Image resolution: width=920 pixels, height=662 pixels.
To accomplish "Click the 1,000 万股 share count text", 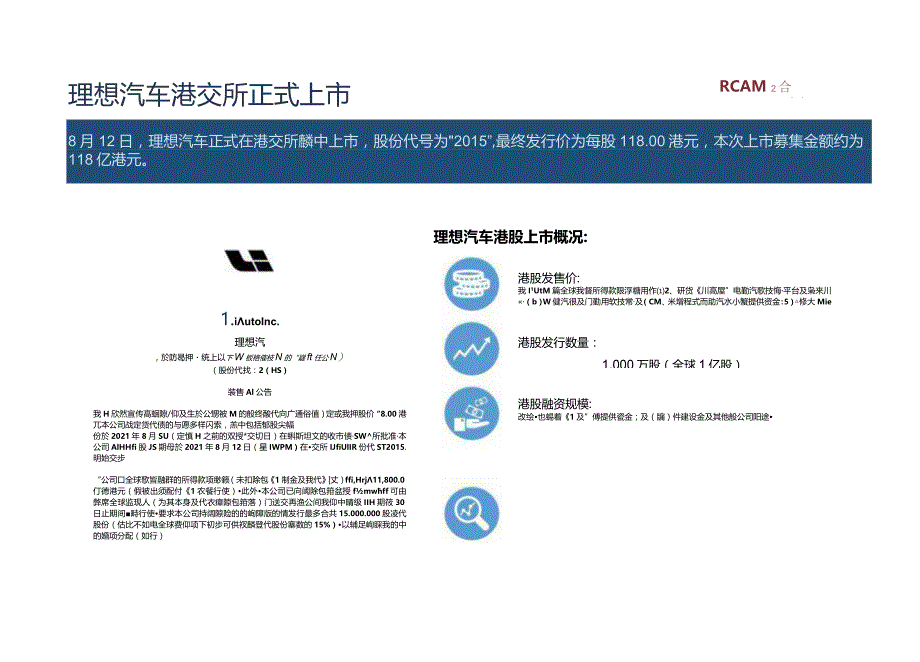I will point(671,363).
